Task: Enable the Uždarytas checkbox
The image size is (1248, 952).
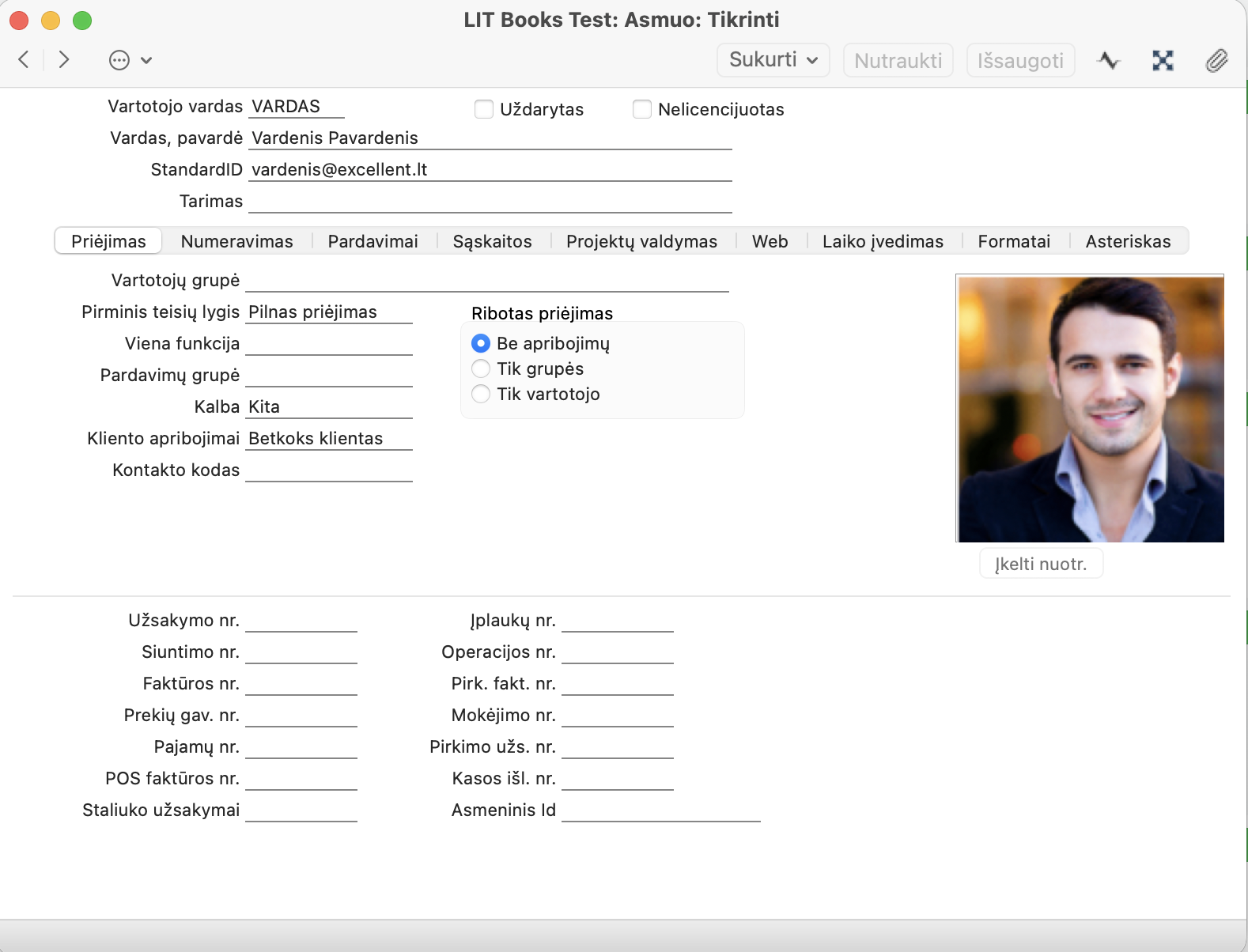Action: pos(484,109)
